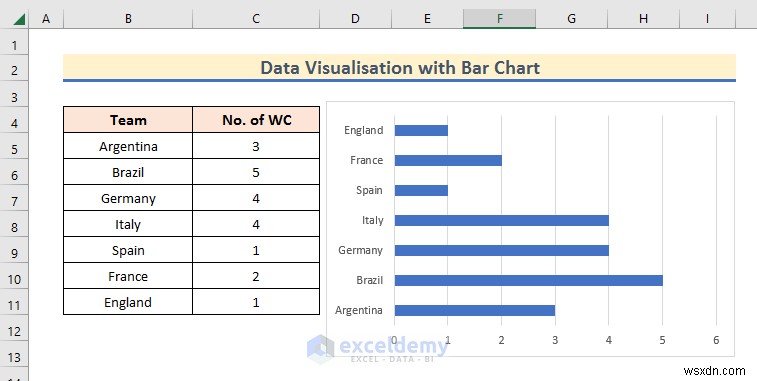Click Spain's value cell showing 1
Image resolution: width=757 pixels, height=381 pixels.
(x=256, y=250)
